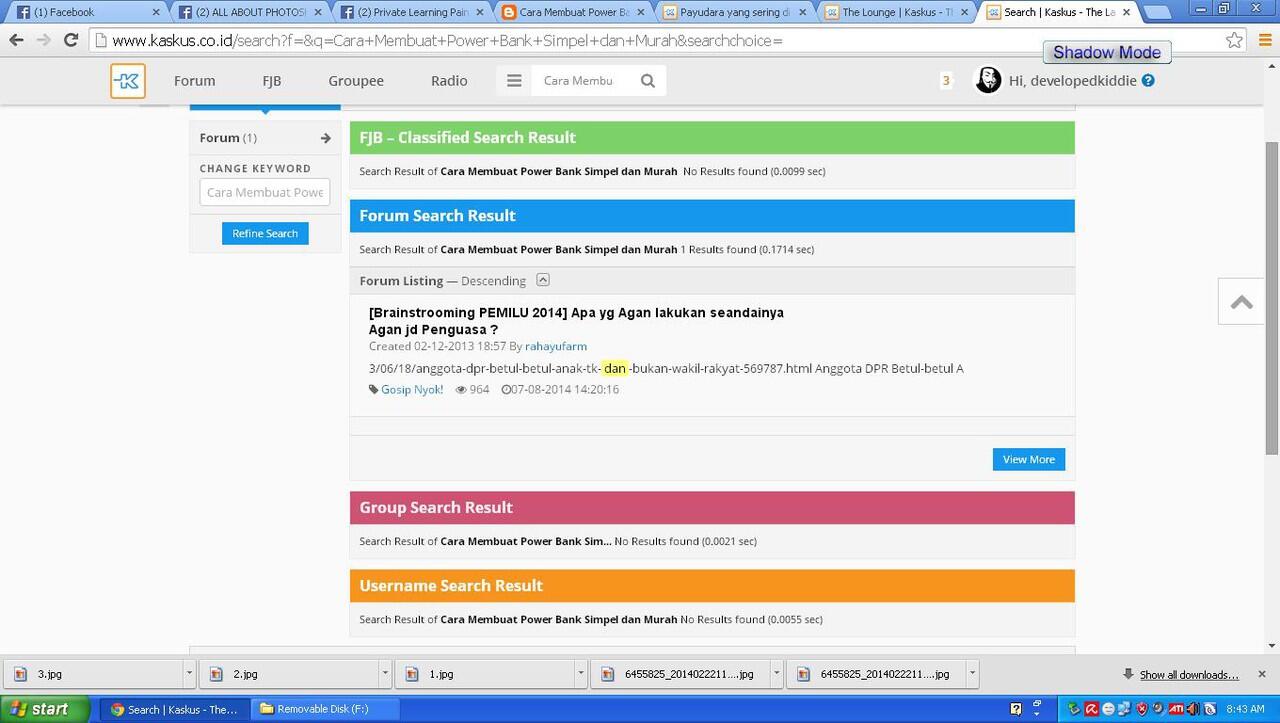Click the page's vertical scrollbar
The image size is (1280, 723).
(1272, 298)
